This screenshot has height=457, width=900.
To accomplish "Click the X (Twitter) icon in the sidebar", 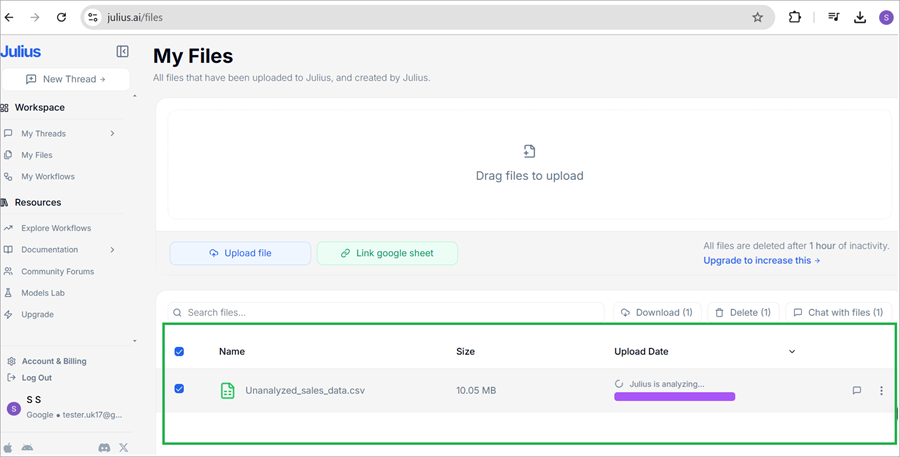I will tap(124, 448).
